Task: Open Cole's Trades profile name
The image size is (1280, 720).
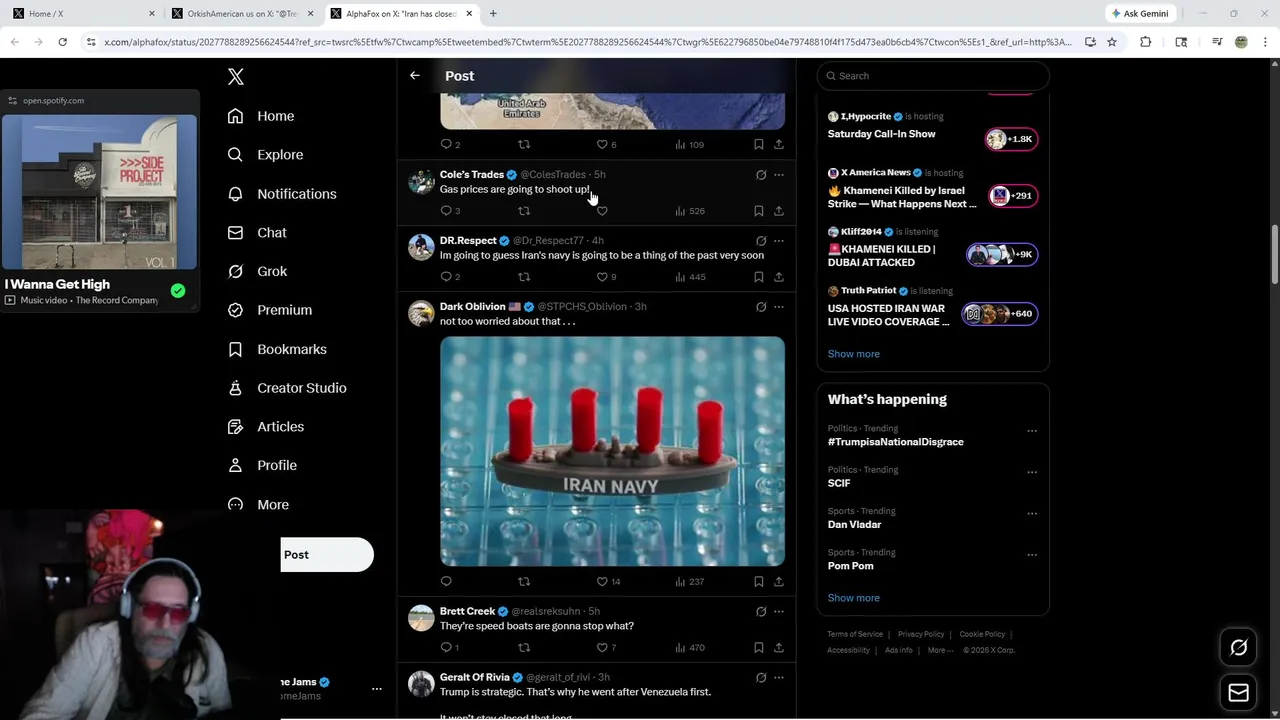Action: pos(472,175)
